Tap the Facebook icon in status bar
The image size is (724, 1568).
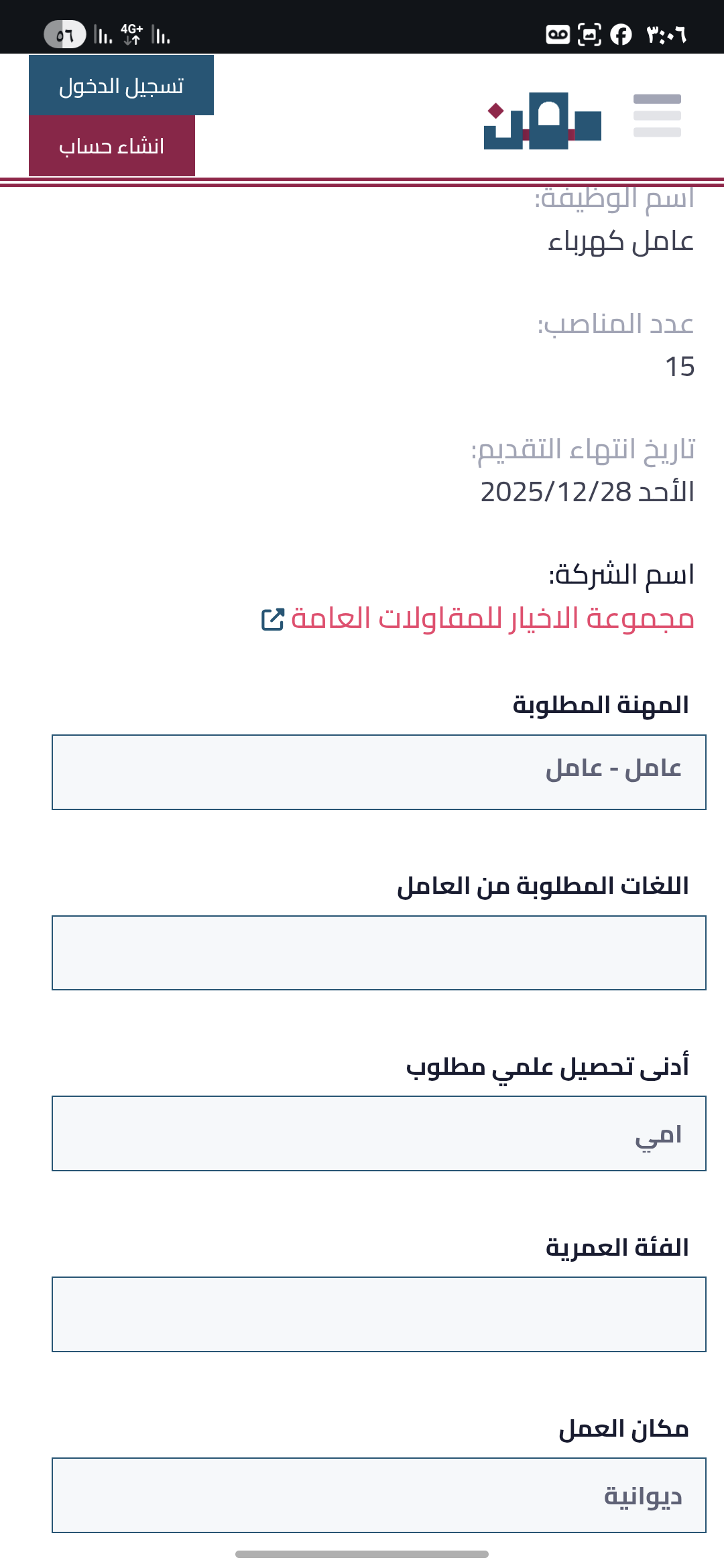coord(621,34)
